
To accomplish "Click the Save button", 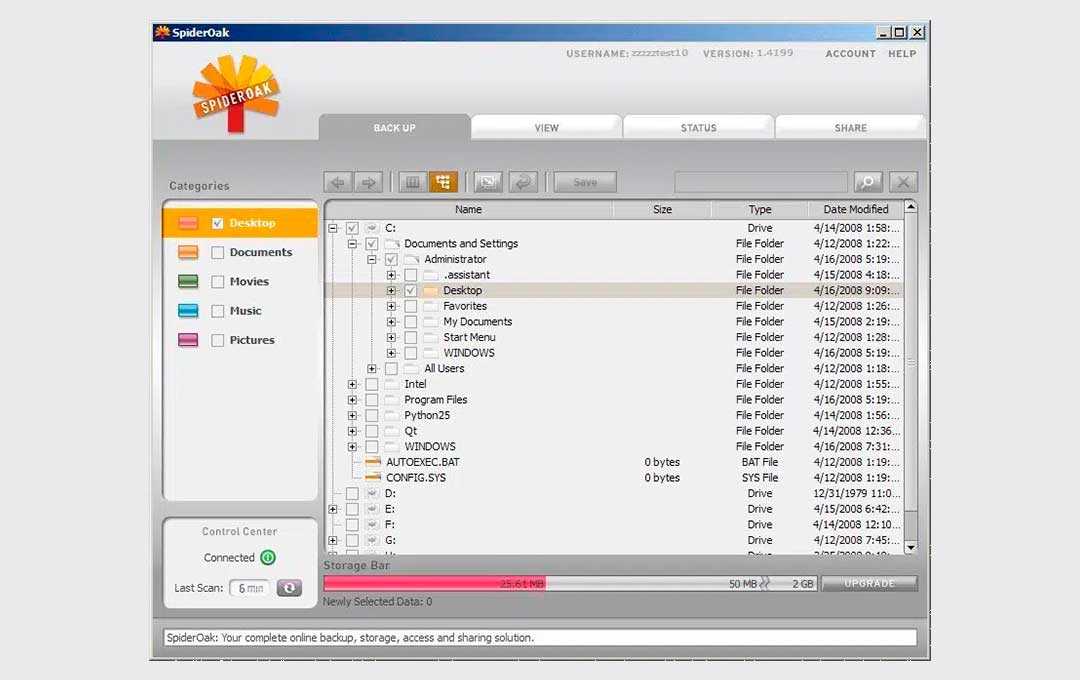I will 585,182.
